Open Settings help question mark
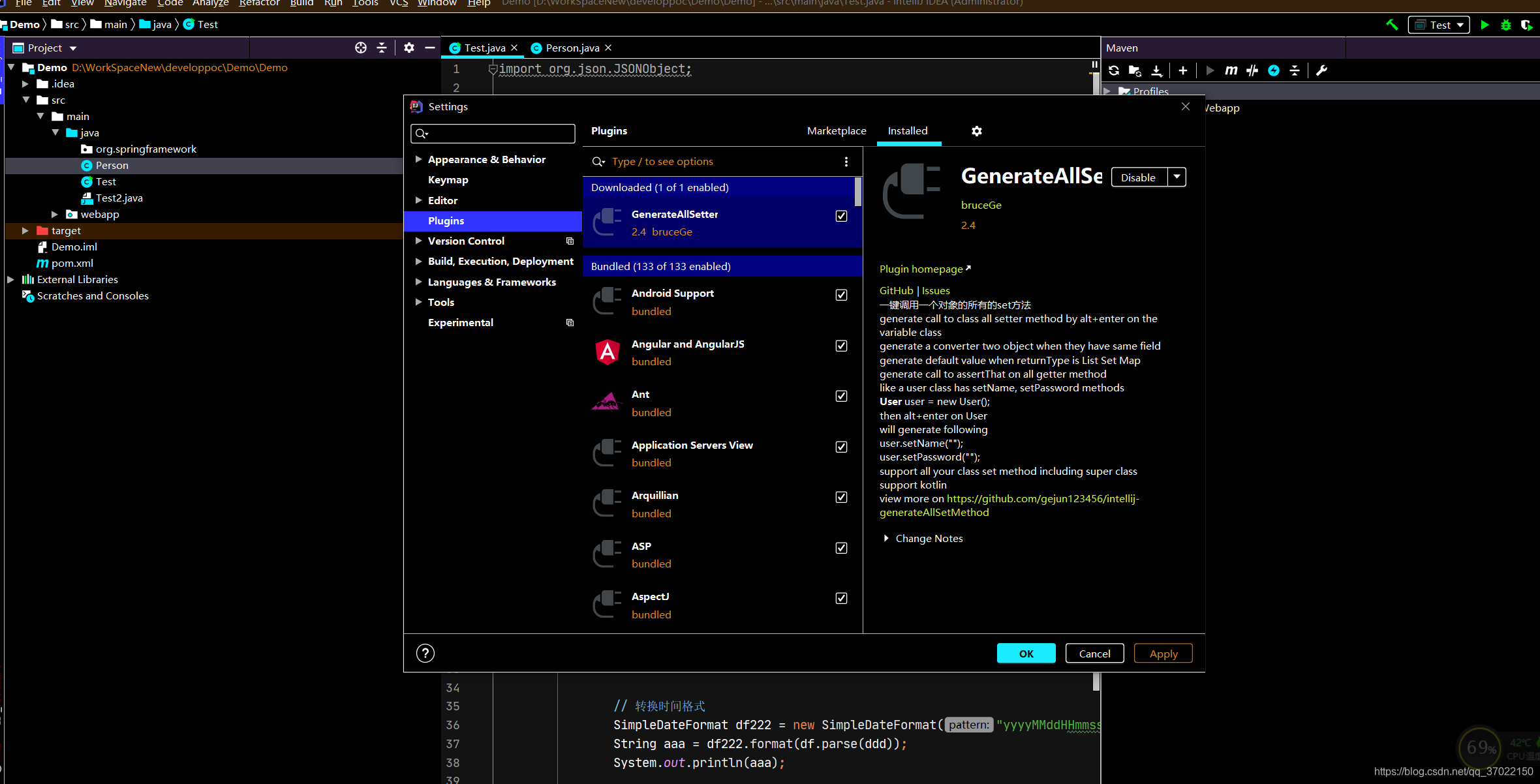This screenshot has width=1540, height=784. coord(425,653)
